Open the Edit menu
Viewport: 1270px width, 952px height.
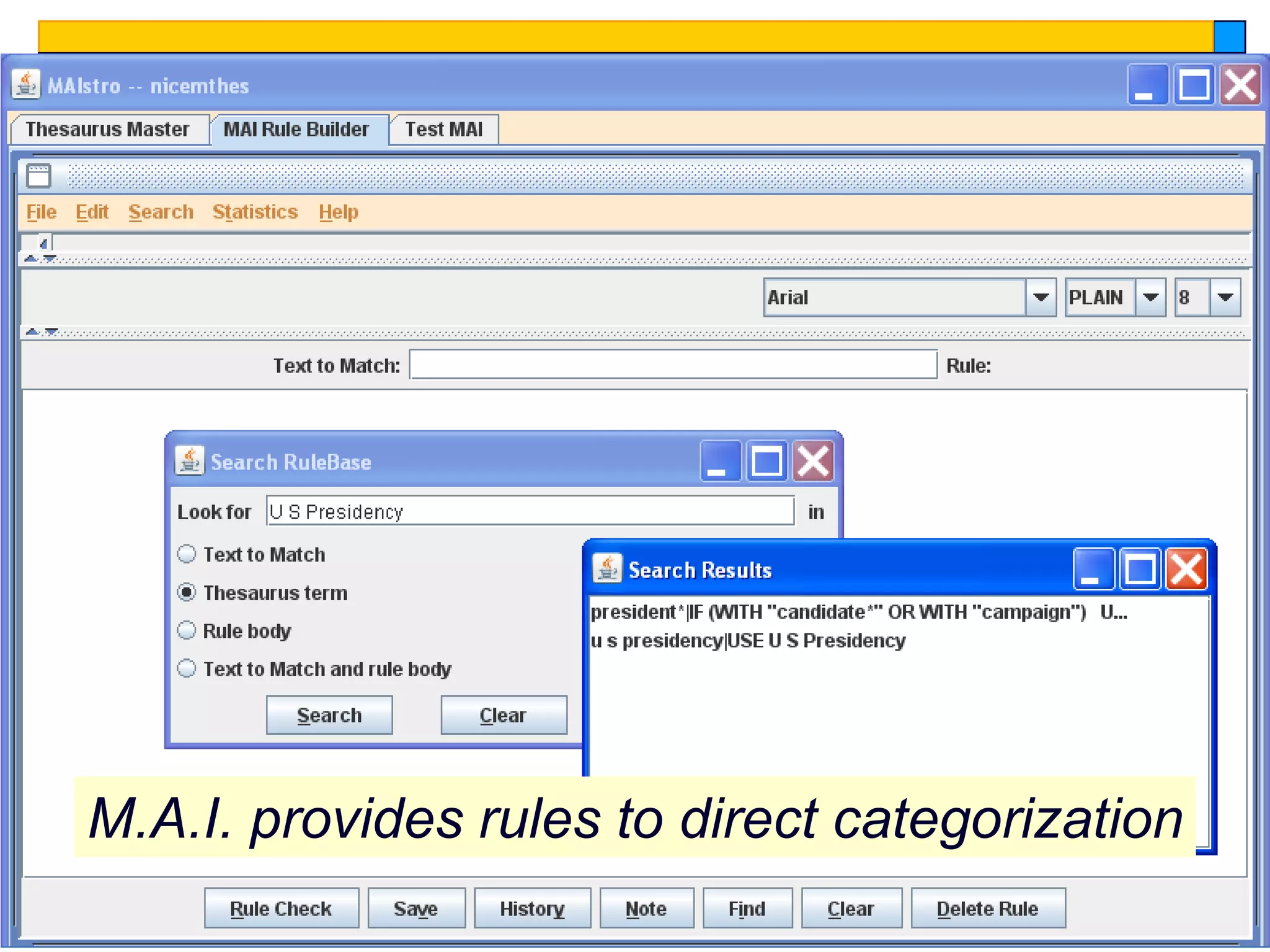point(92,212)
